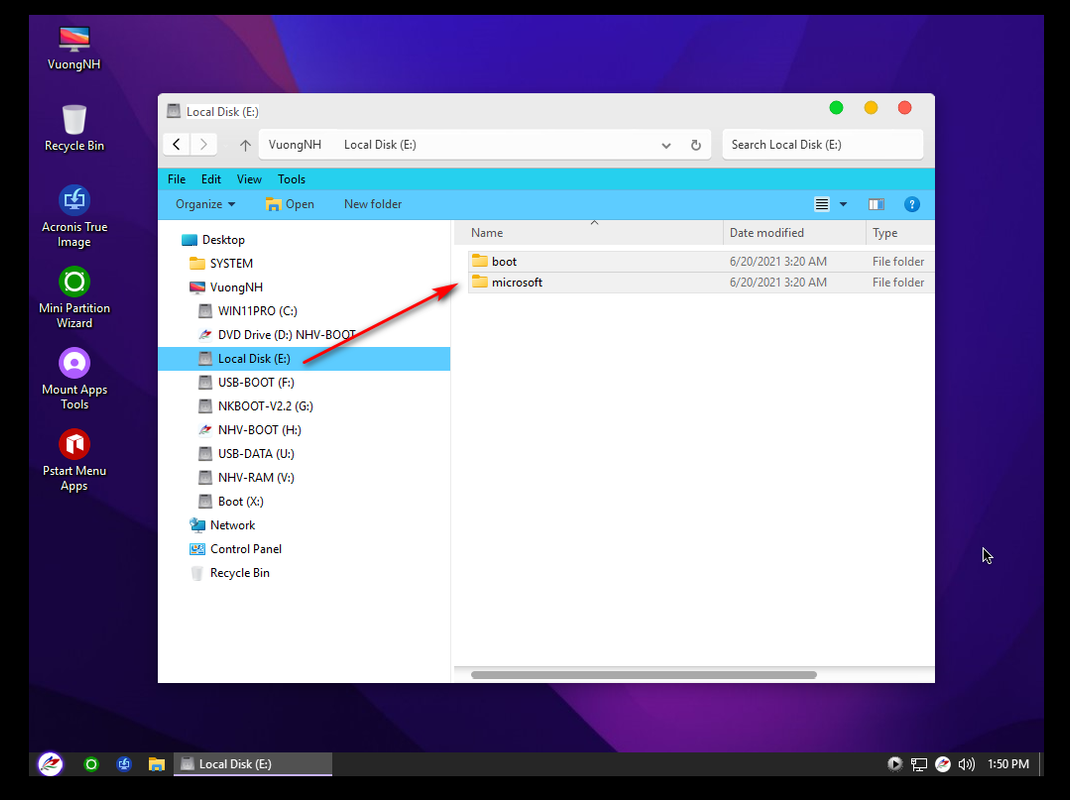1070x800 pixels.
Task: Open the network tray icon
Action: click(x=919, y=764)
